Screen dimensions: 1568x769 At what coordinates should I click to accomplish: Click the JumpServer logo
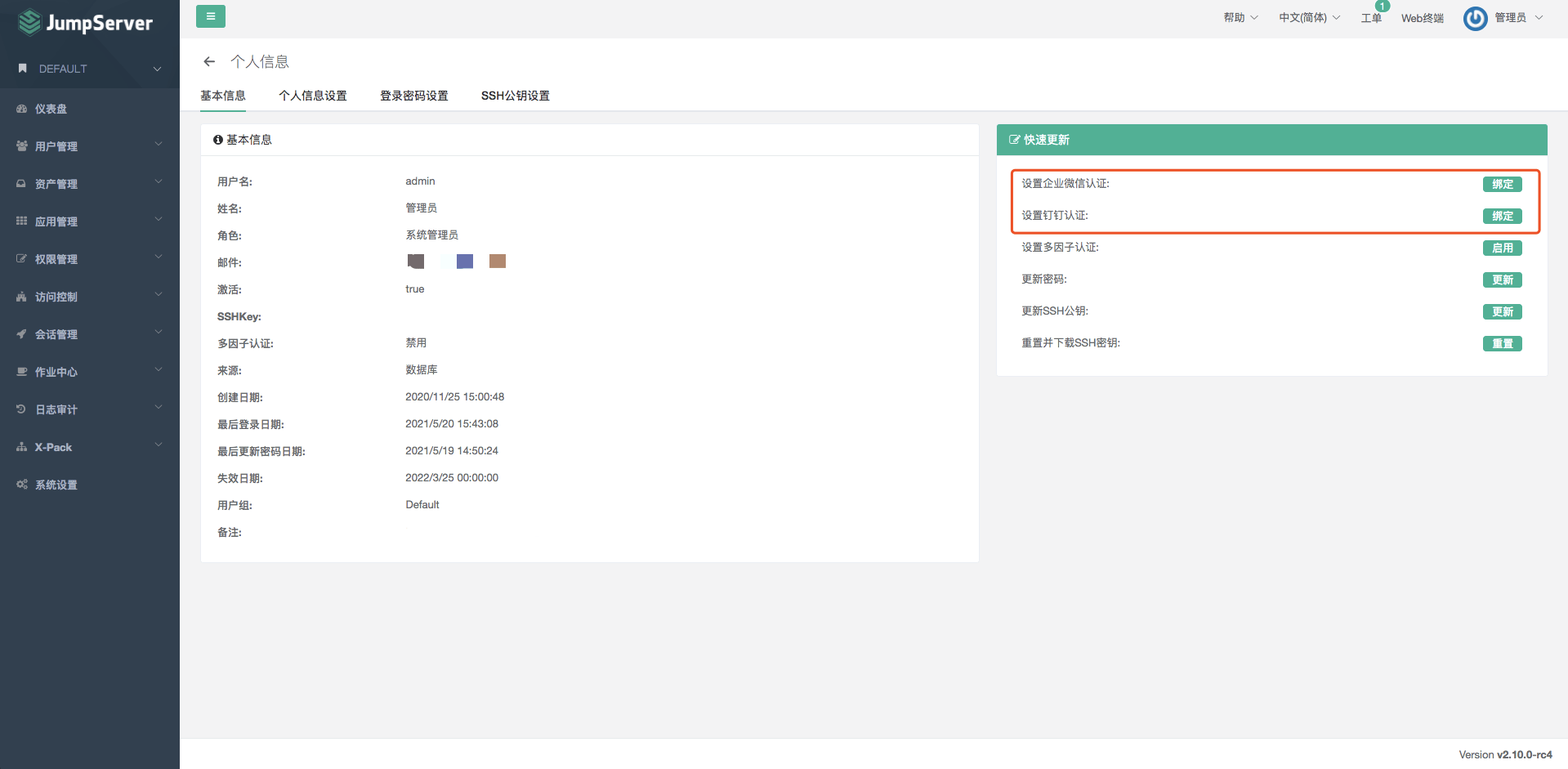point(86,22)
